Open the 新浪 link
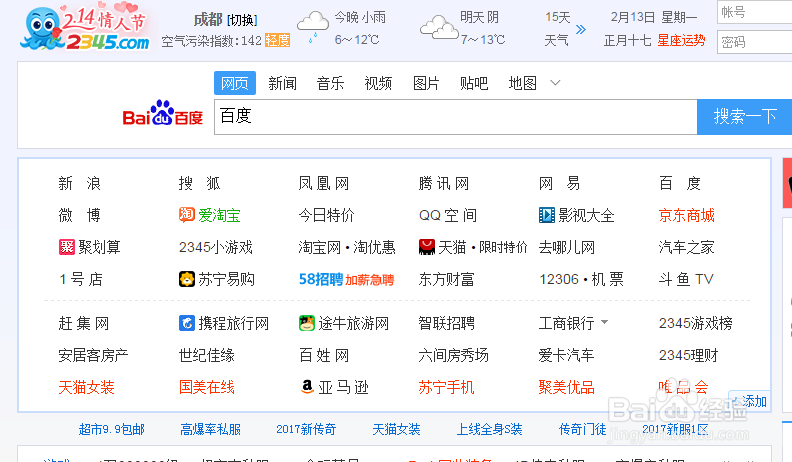792x462 pixels. tap(80, 183)
